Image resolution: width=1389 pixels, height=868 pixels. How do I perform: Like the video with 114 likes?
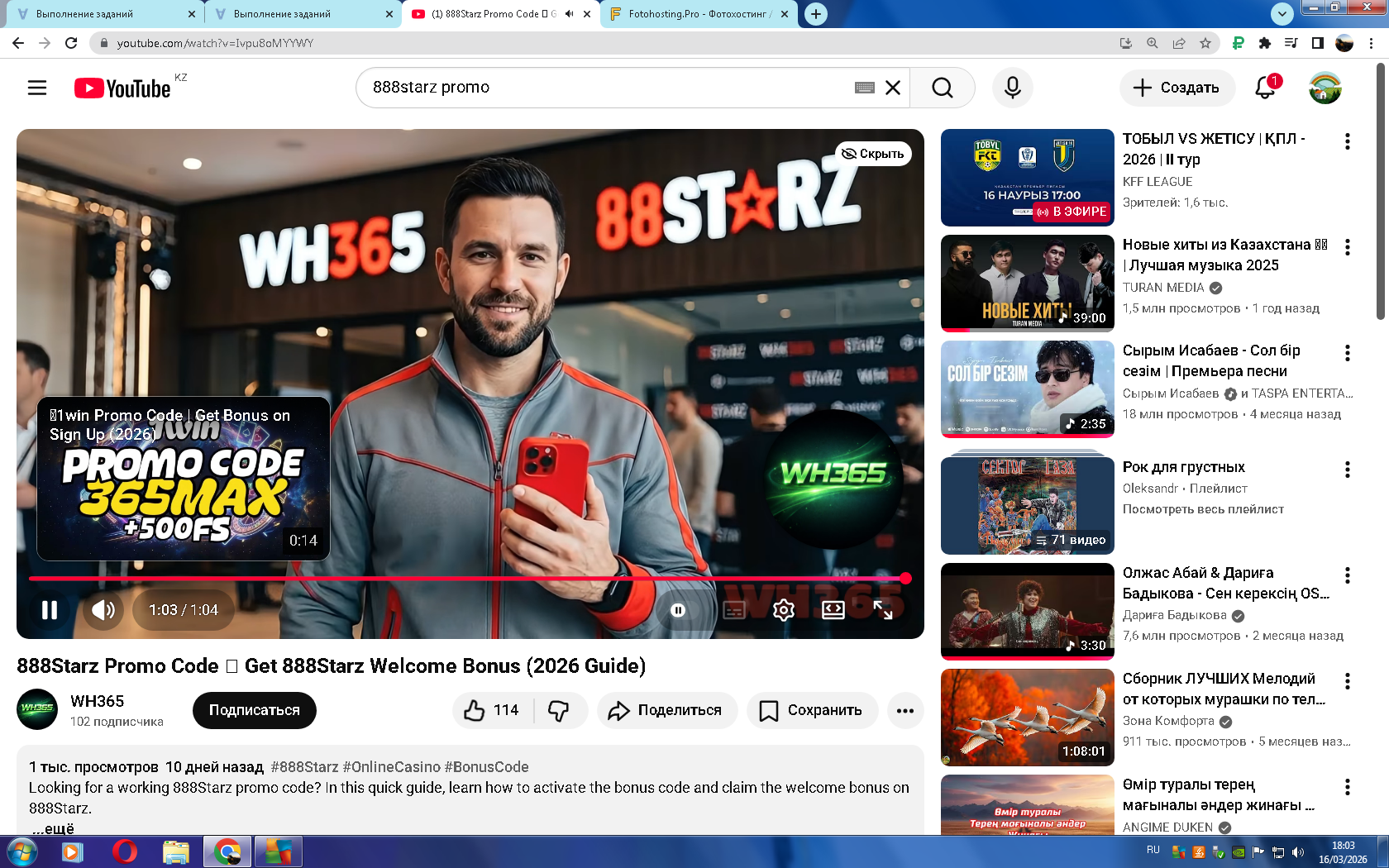[x=492, y=710]
